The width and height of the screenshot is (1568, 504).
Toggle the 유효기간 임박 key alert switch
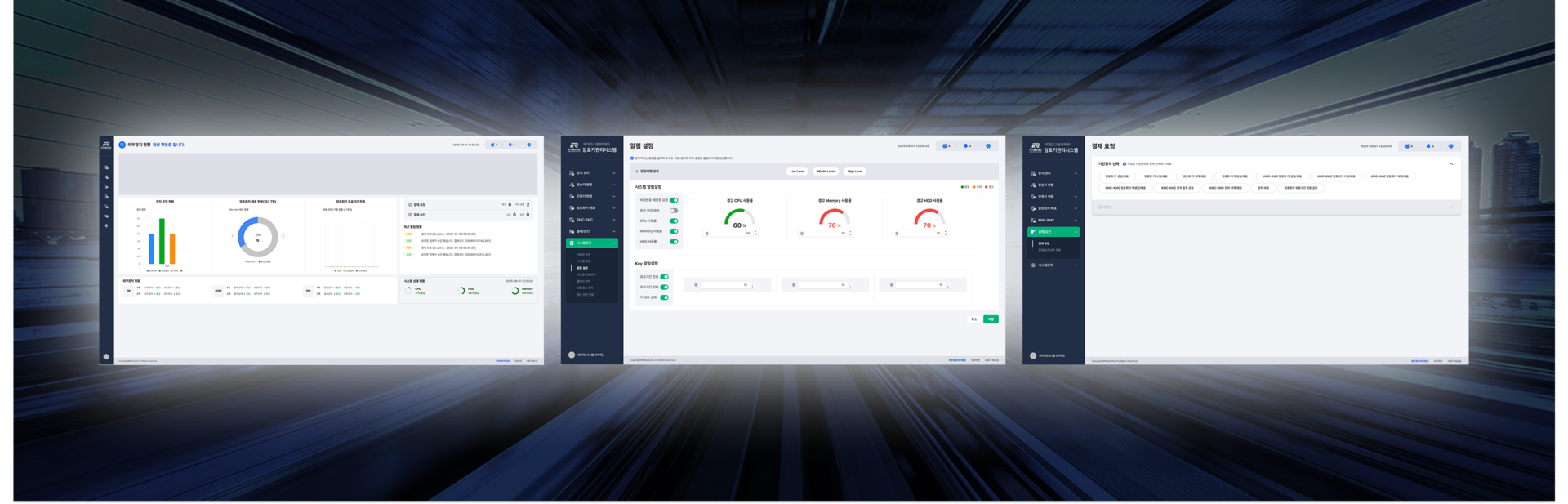[x=664, y=287]
